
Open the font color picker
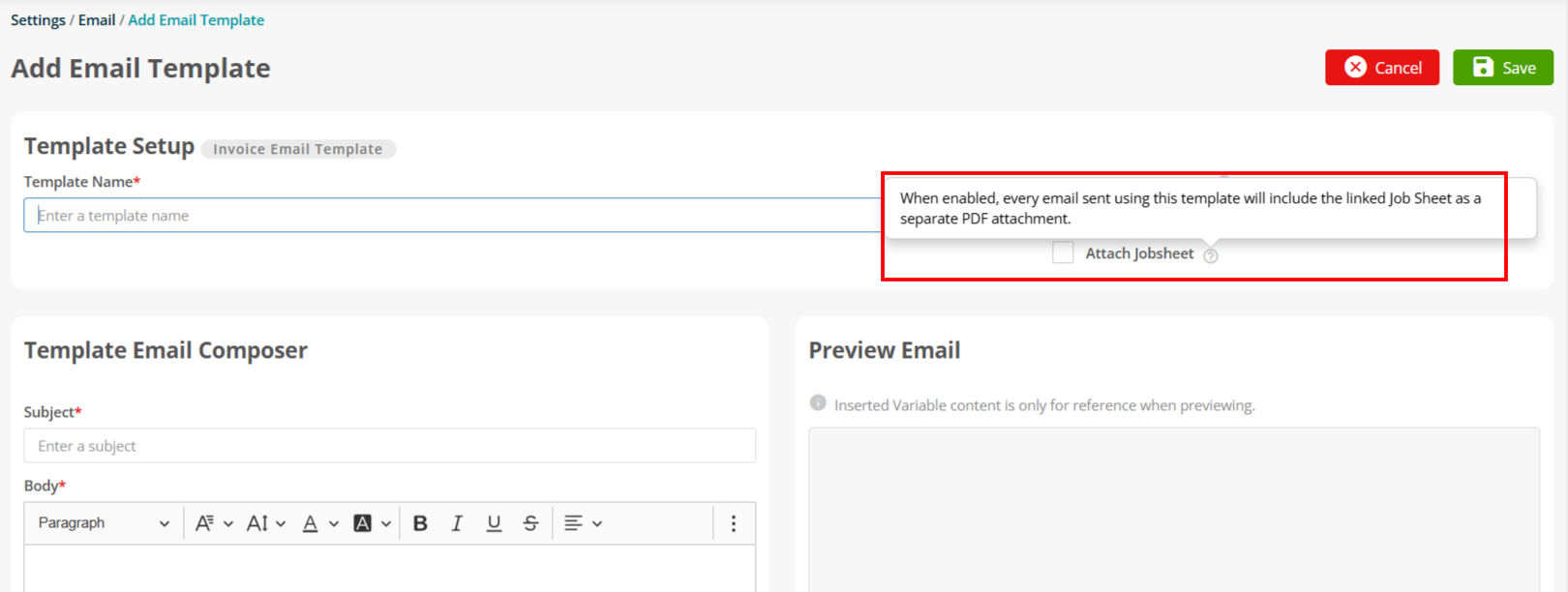point(319,523)
